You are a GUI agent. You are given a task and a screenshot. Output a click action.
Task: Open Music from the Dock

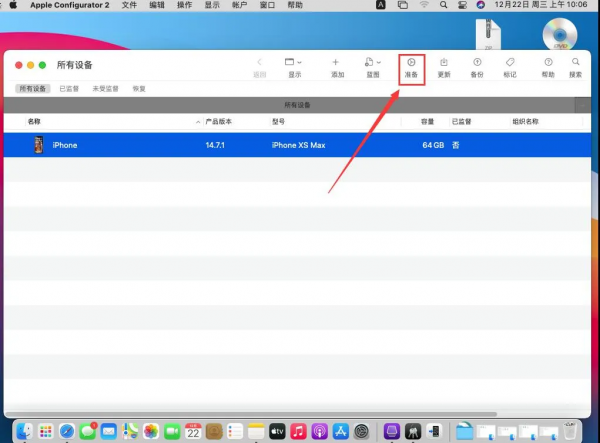tap(298, 432)
